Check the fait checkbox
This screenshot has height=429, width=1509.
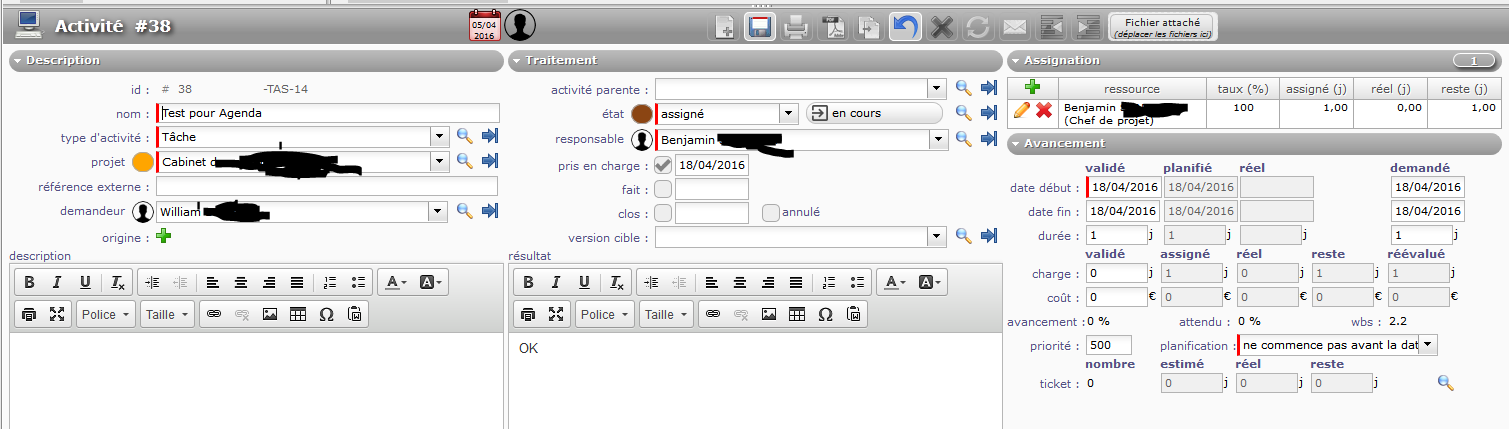(663, 189)
